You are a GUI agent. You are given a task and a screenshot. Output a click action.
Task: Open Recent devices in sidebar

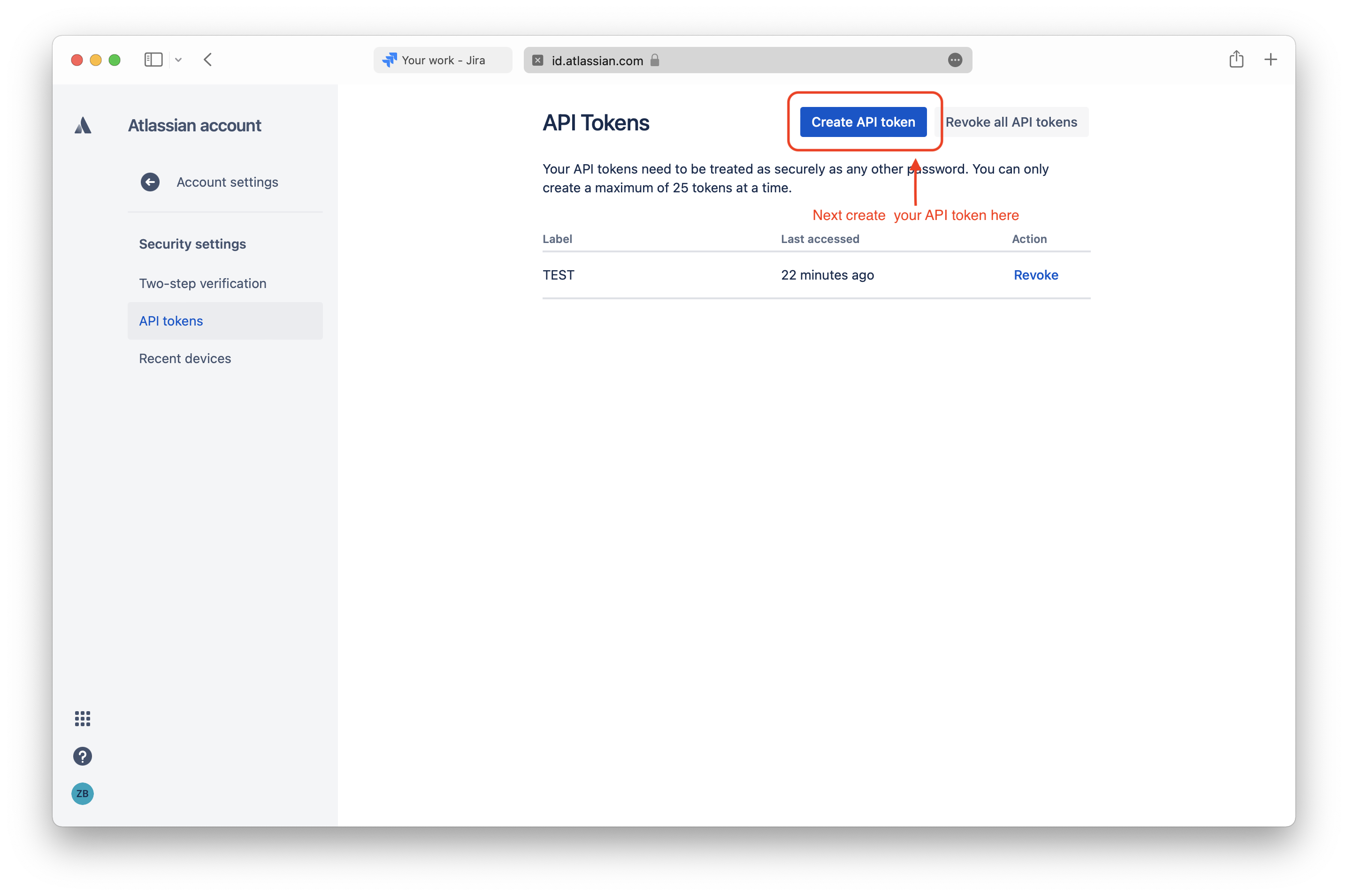[184, 358]
